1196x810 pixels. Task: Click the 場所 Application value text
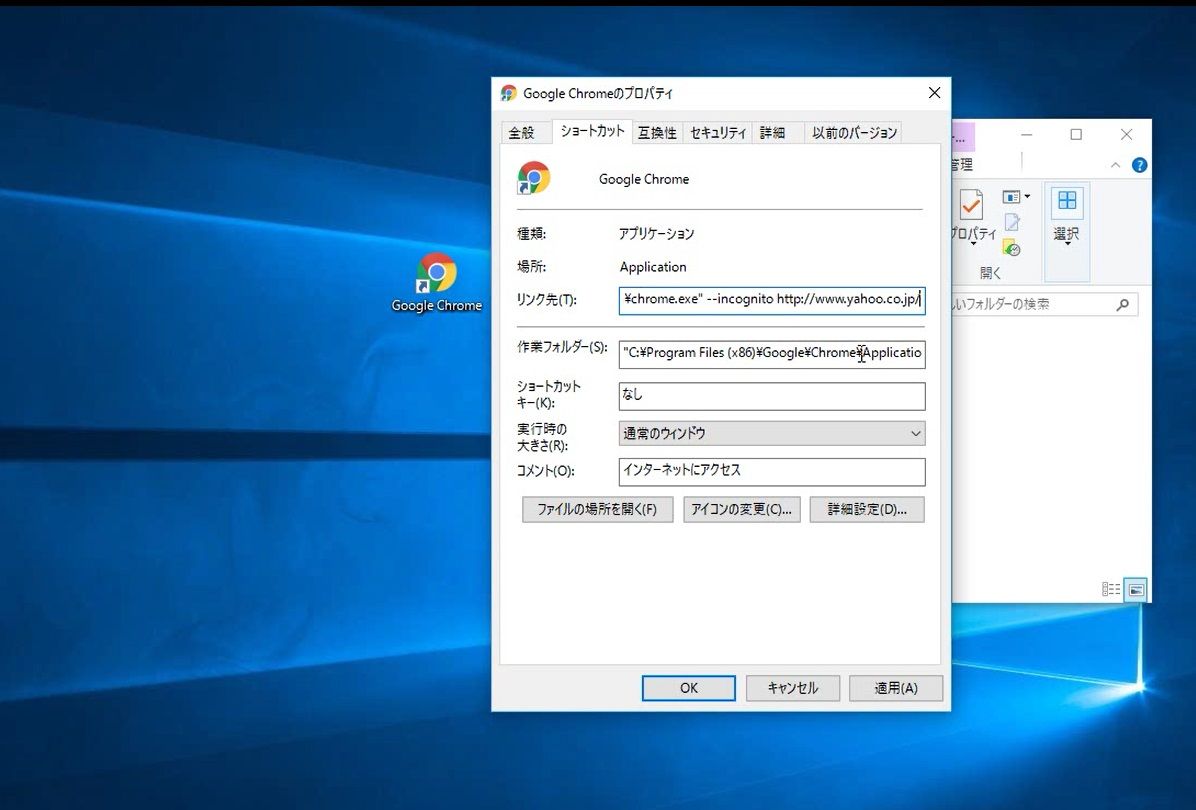653,267
